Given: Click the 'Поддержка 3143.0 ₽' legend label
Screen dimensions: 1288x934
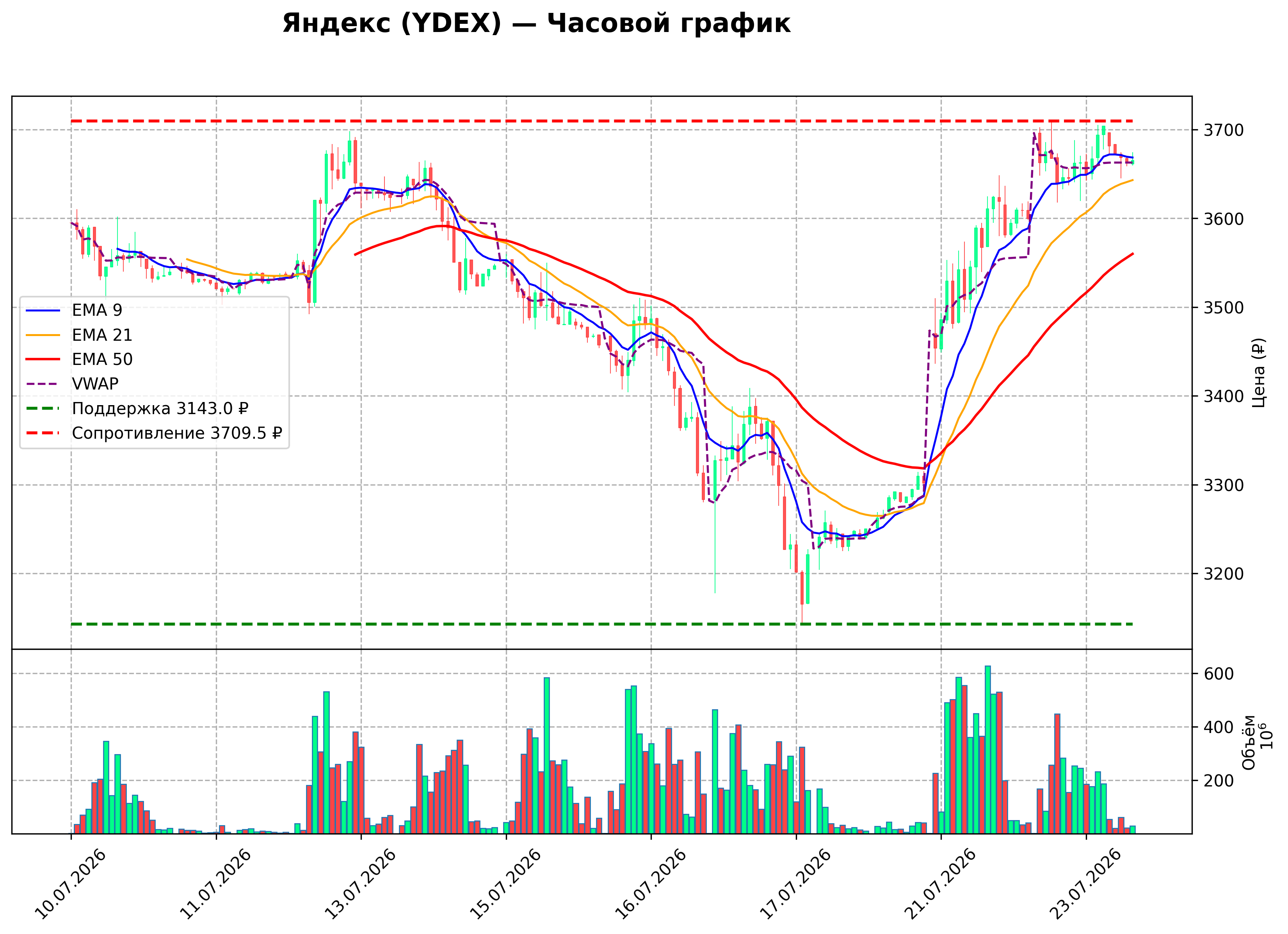Looking at the screenshot, I should click(160, 409).
